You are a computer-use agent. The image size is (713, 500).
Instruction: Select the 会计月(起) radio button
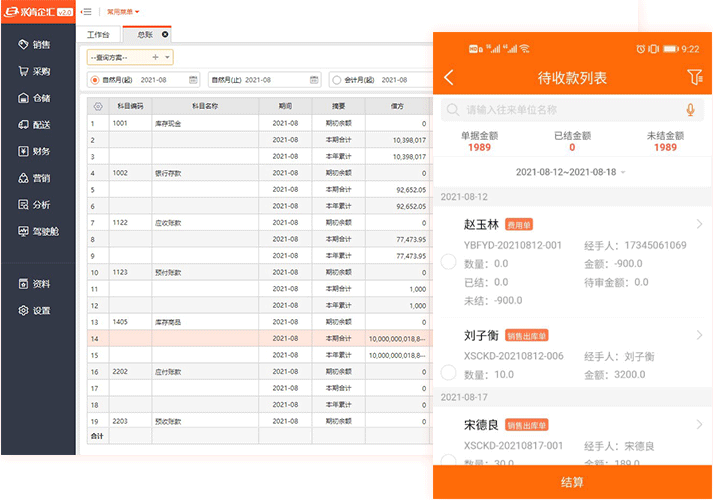pyautogui.click(x=337, y=80)
